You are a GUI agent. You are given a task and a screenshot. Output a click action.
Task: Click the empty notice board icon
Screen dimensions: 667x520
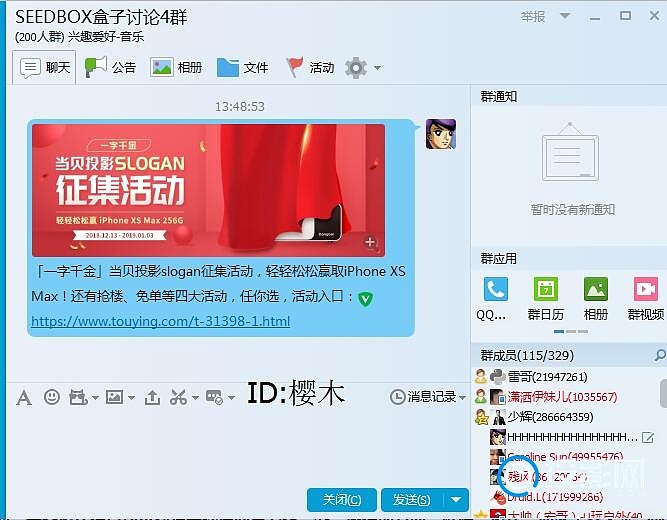point(570,152)
